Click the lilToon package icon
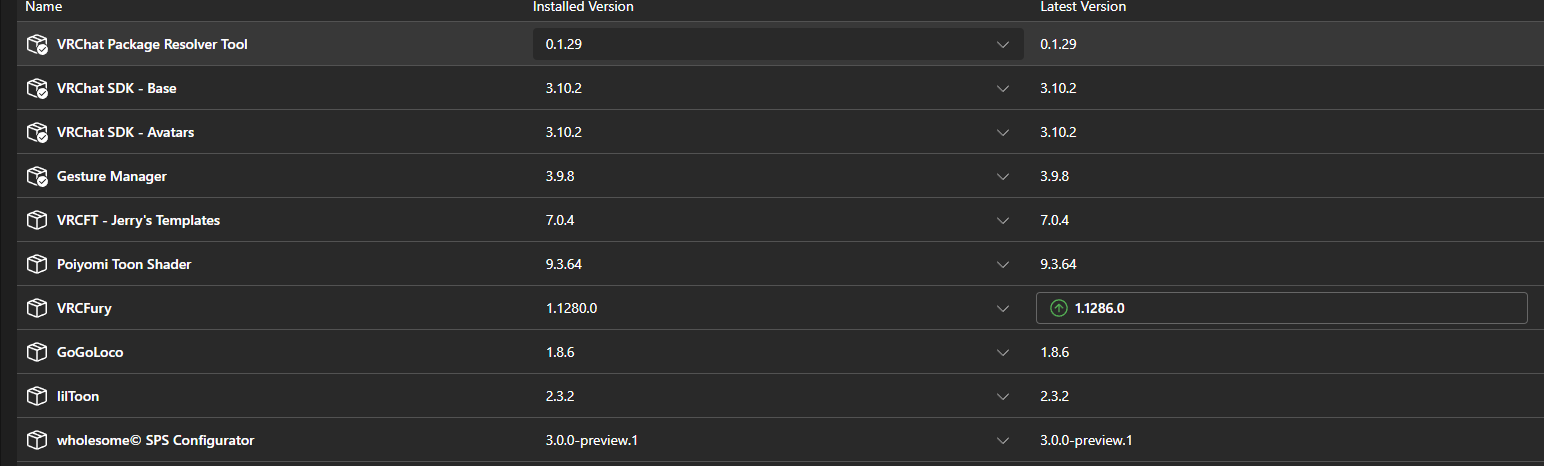This screenshot has height=466, width=1544. (x=37, y=396)
